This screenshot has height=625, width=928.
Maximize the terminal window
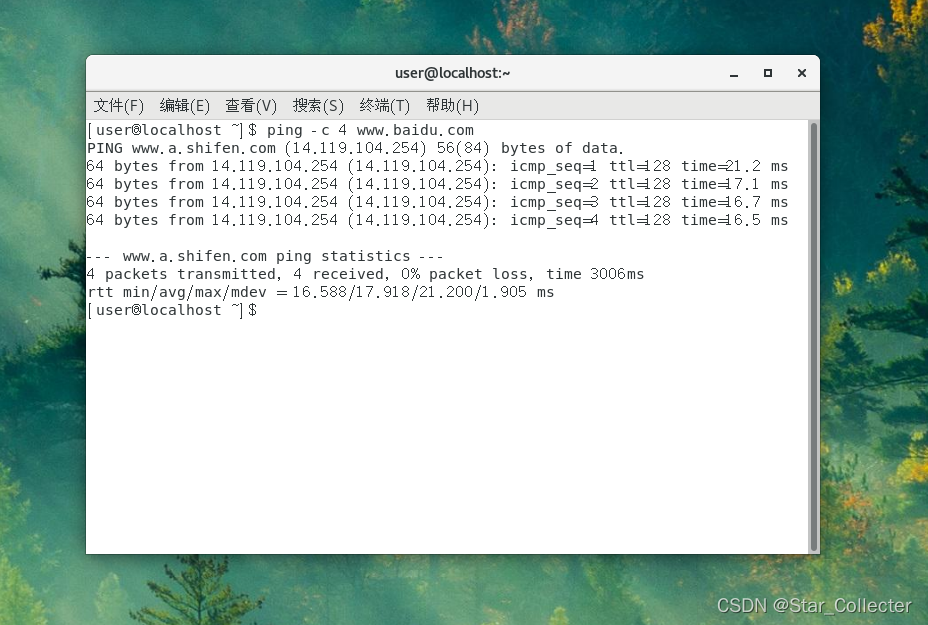(x=768, y=73)
